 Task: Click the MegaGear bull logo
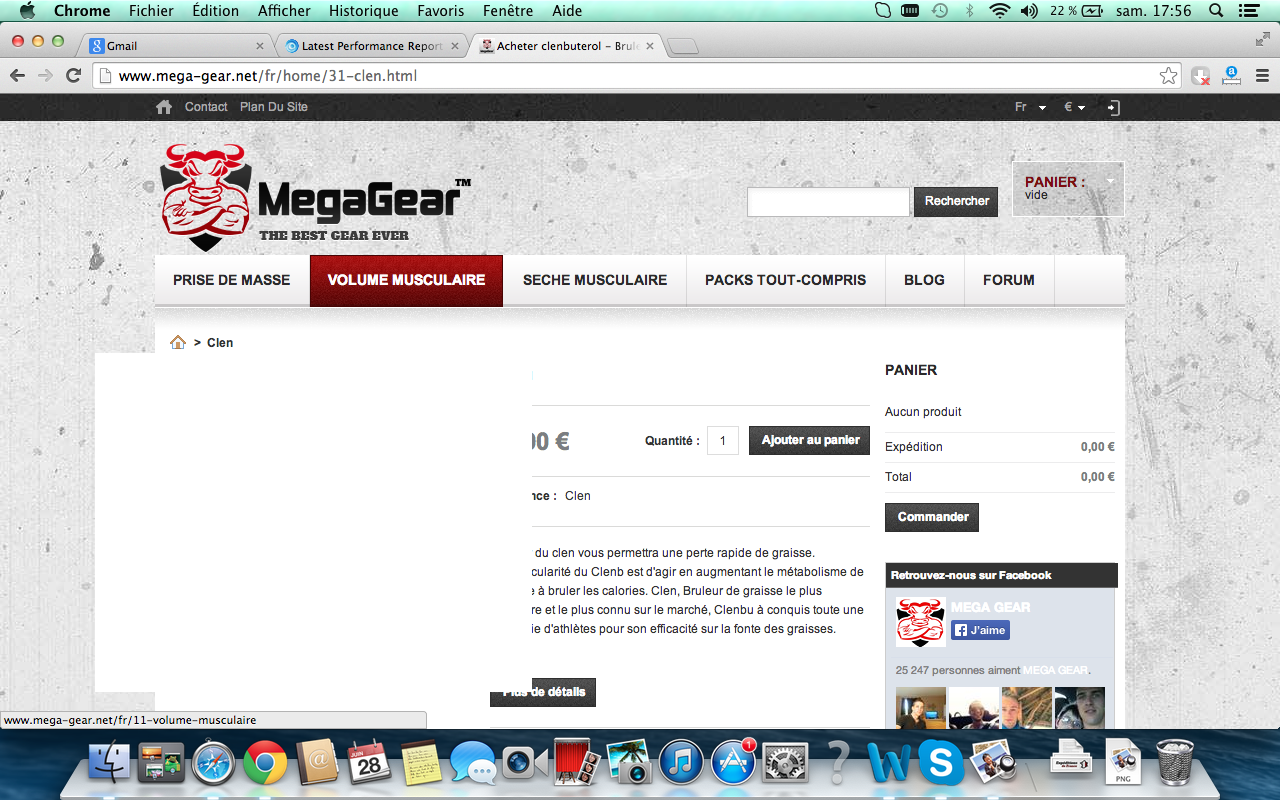point(206,197)
